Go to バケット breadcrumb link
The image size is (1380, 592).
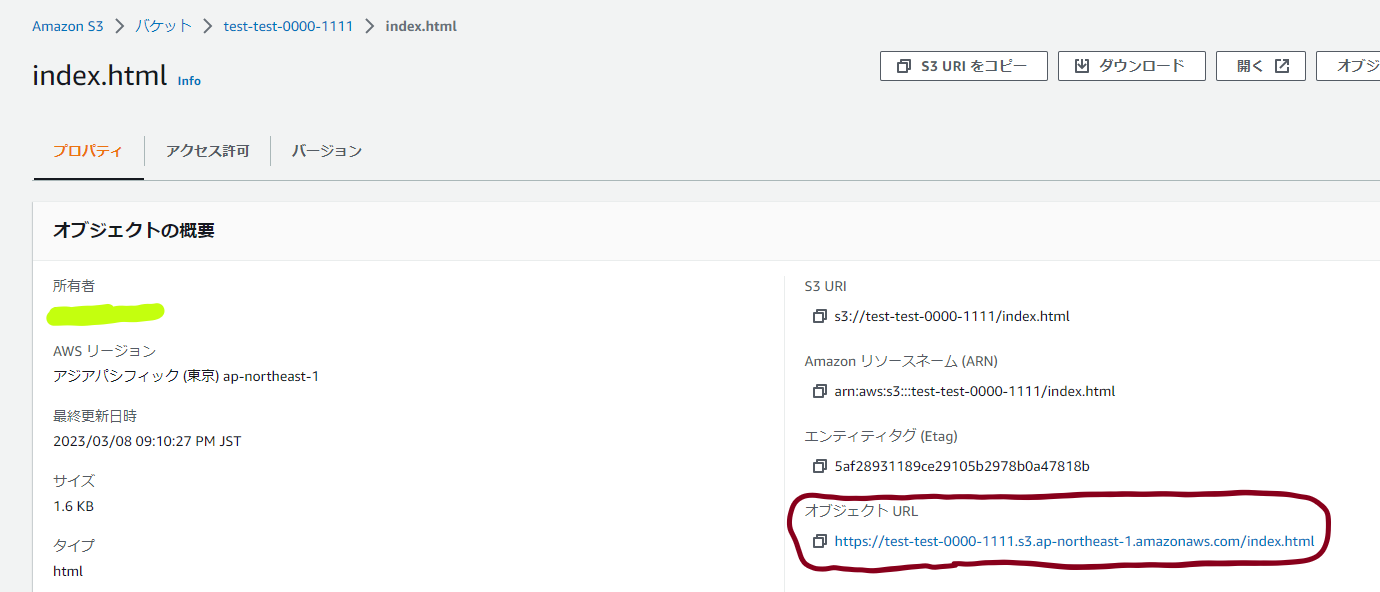[164, 26]
